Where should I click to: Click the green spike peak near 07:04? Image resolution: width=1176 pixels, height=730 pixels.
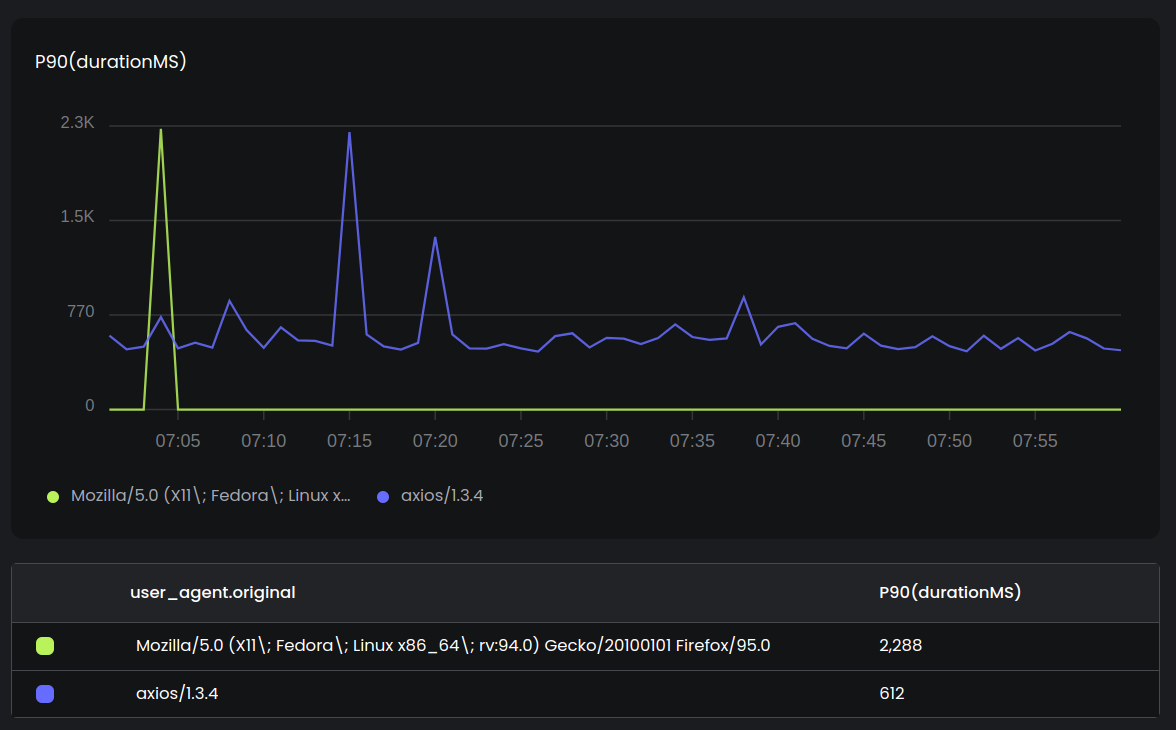pos(161,130)
